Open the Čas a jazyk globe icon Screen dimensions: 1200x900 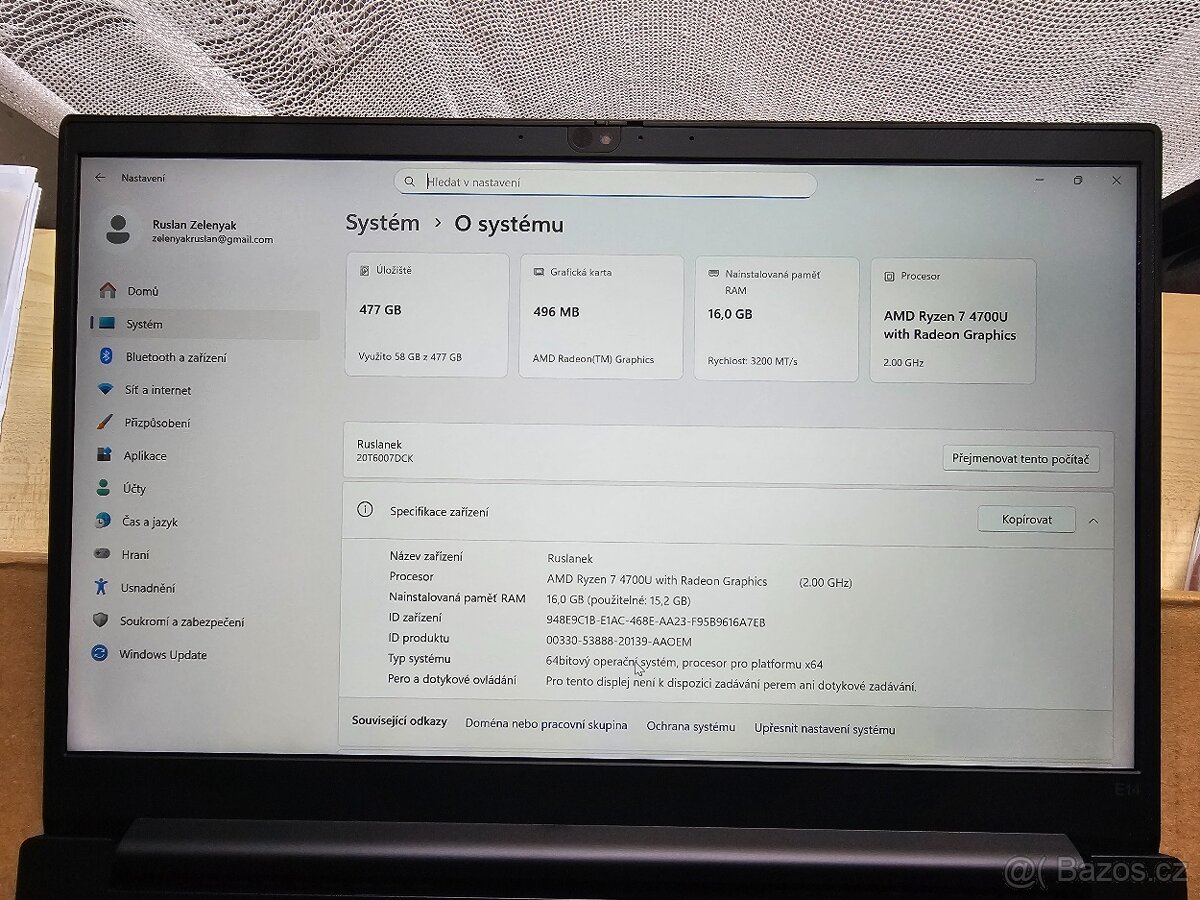102,521
